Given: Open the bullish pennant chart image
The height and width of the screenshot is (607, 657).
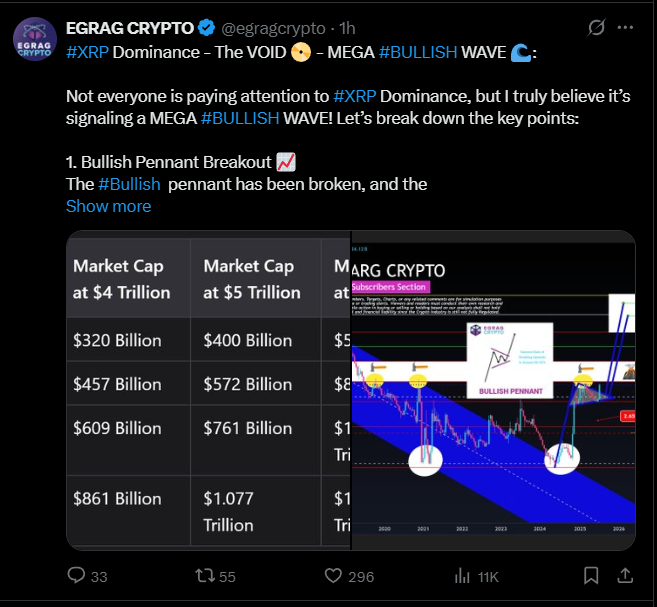Looking at the screenshot, I should tap(493, 390).
